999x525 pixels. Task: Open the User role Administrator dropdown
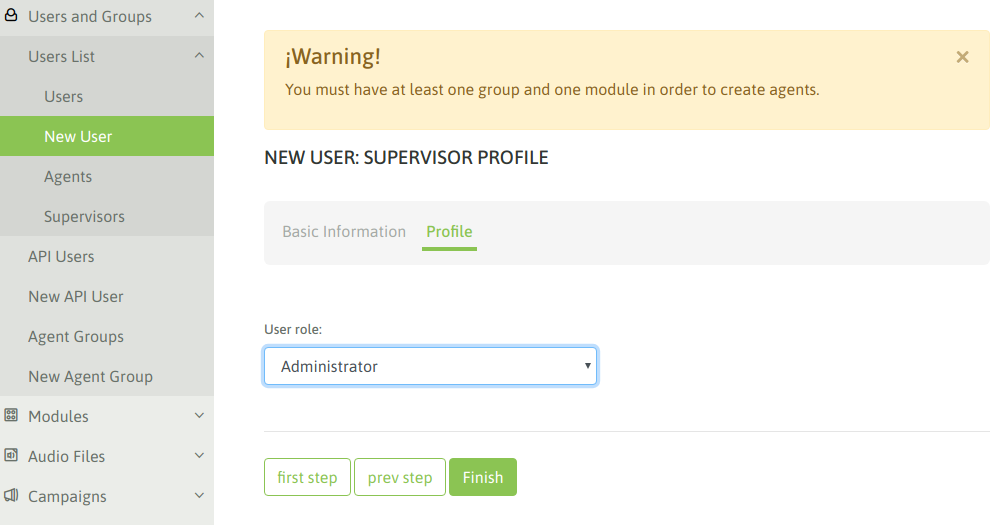coord(430,366)
